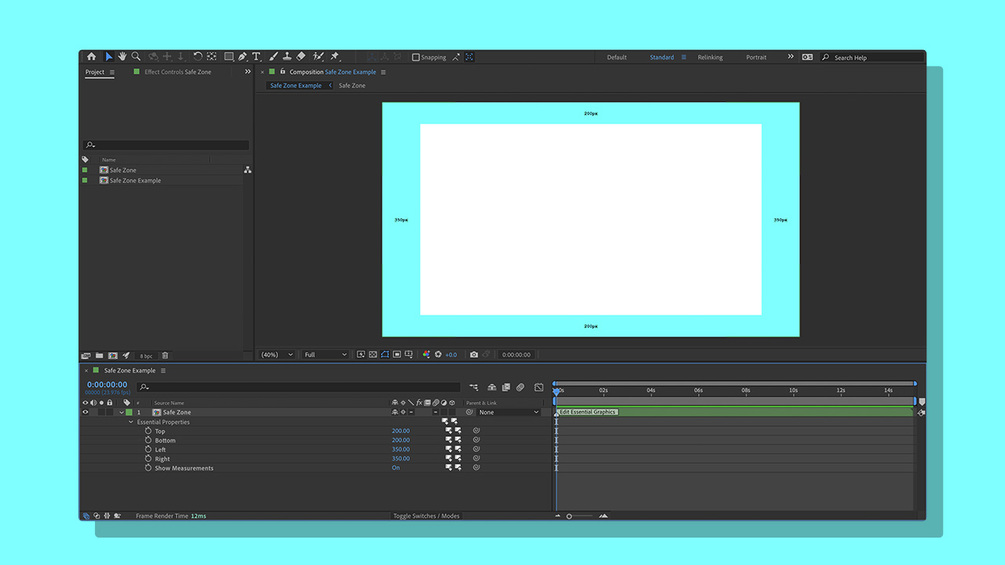Expand hidden panels with double chevron in Project panel
This screenshot has width=1005, height=565.
[x=247, y=72]
